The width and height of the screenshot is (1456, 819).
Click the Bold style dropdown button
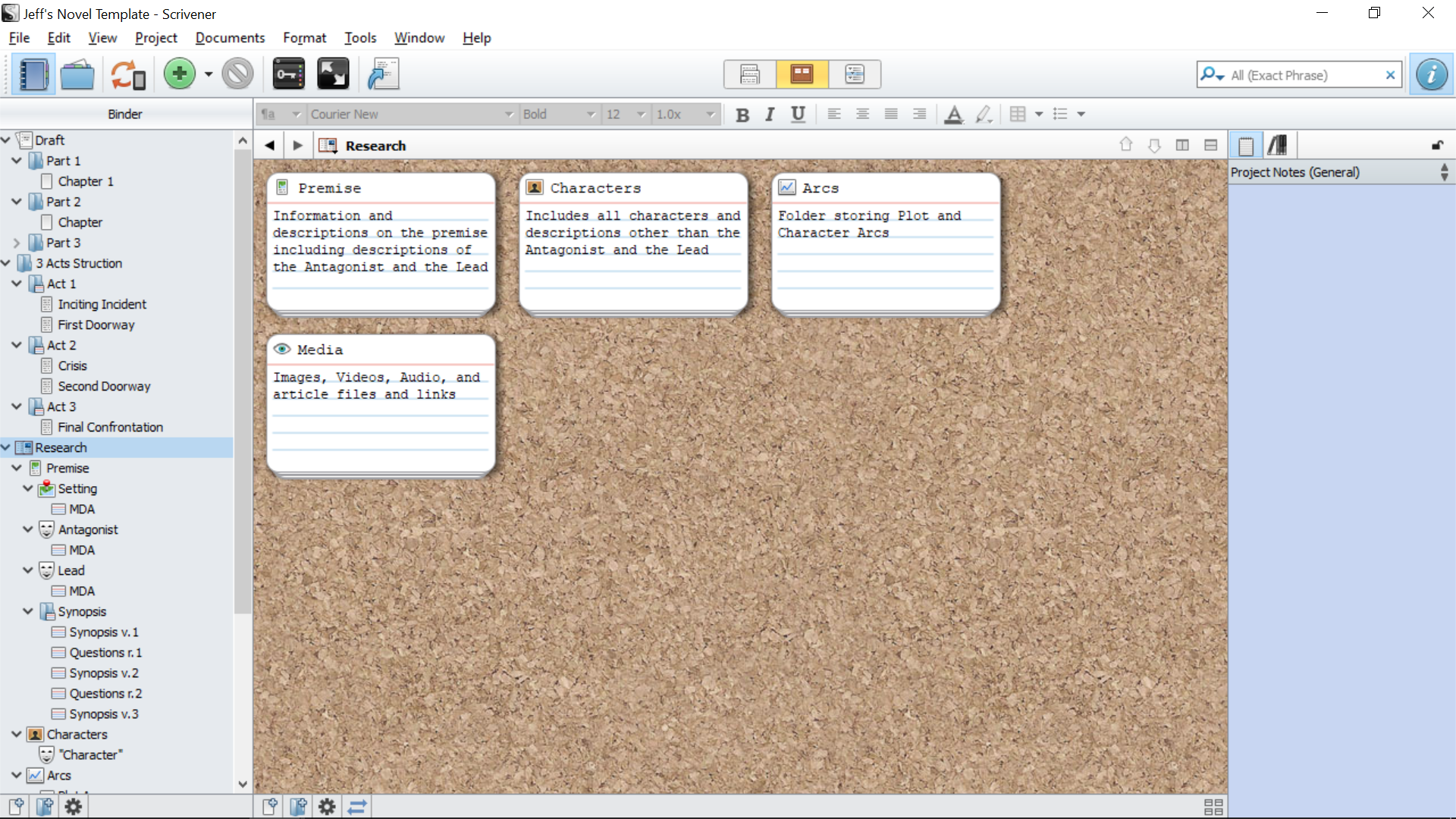589,114
